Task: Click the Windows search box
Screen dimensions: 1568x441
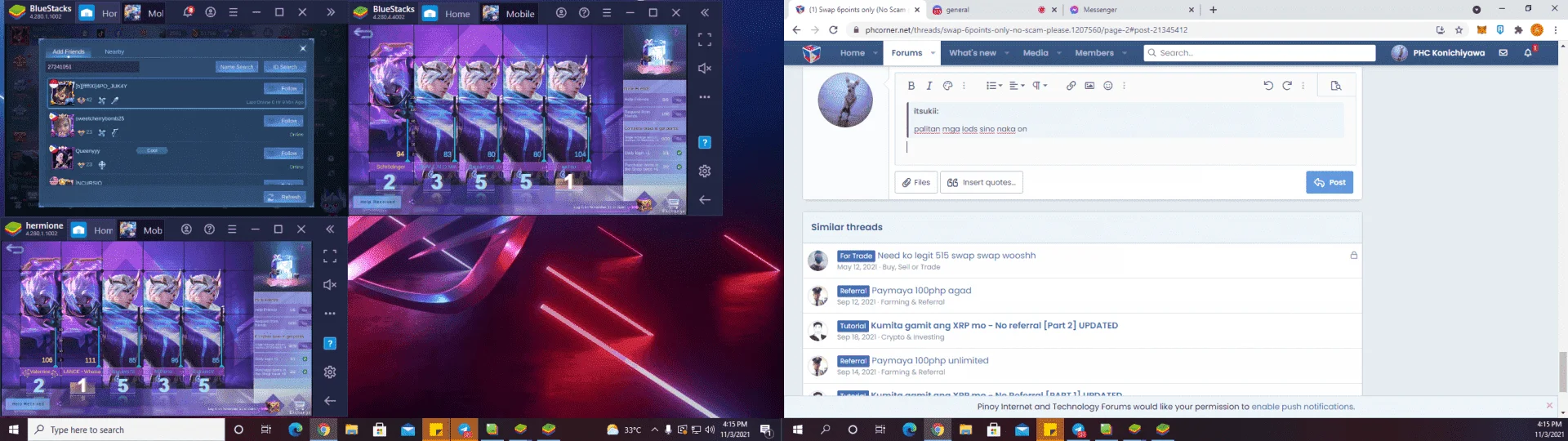Action: [x=127, y=430]
